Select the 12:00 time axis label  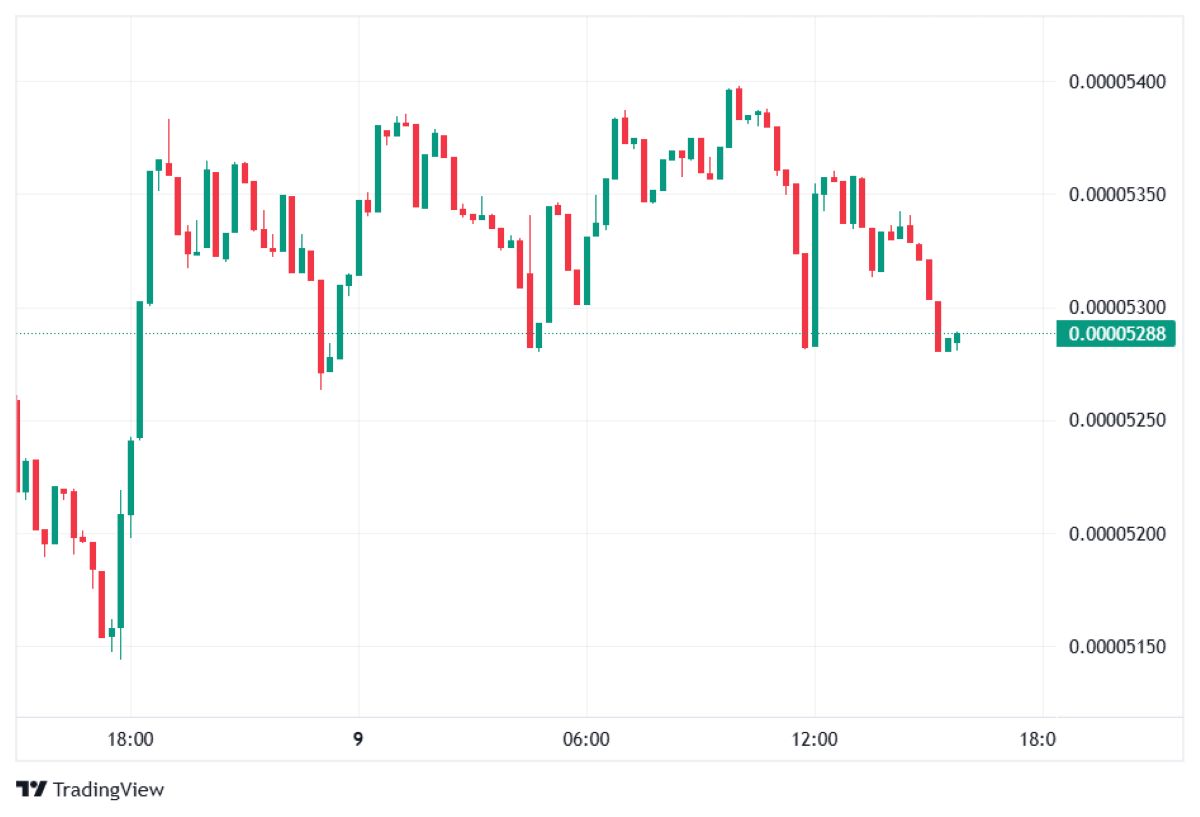point(814,740)
